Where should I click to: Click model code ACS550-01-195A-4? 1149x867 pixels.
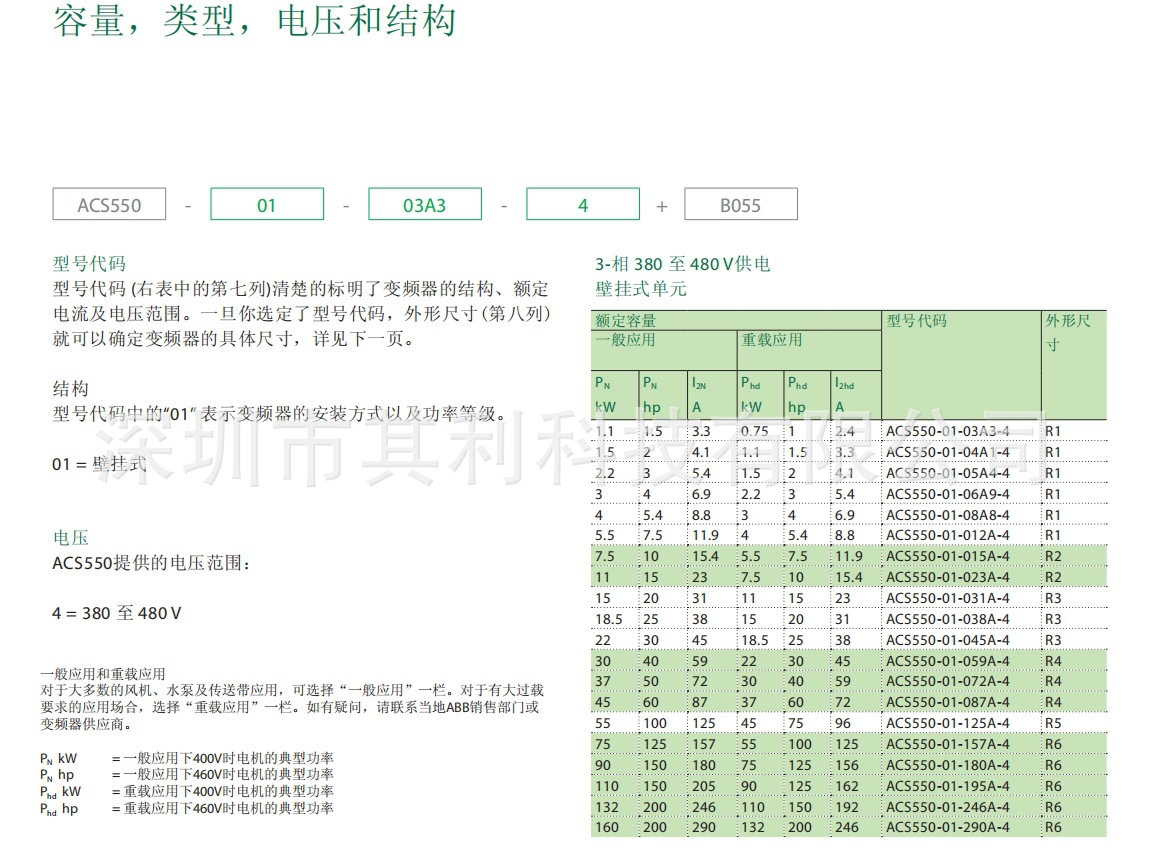[x=947, y=786]
